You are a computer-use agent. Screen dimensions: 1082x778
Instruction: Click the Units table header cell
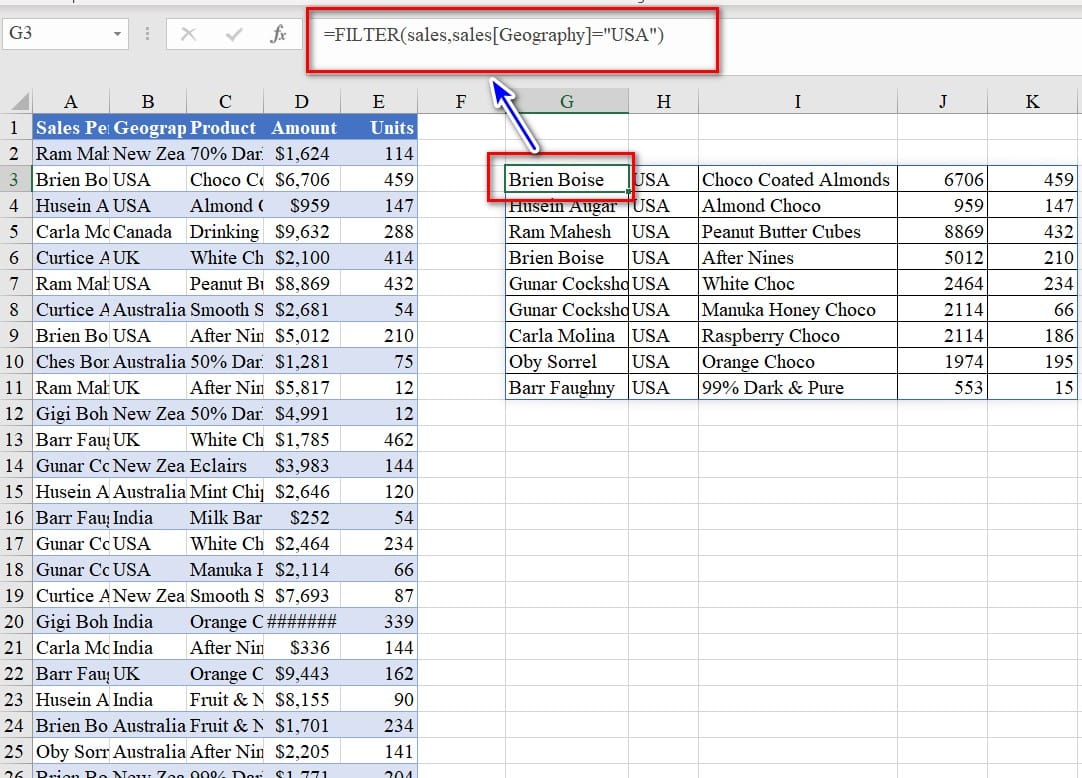coord(379,128)
